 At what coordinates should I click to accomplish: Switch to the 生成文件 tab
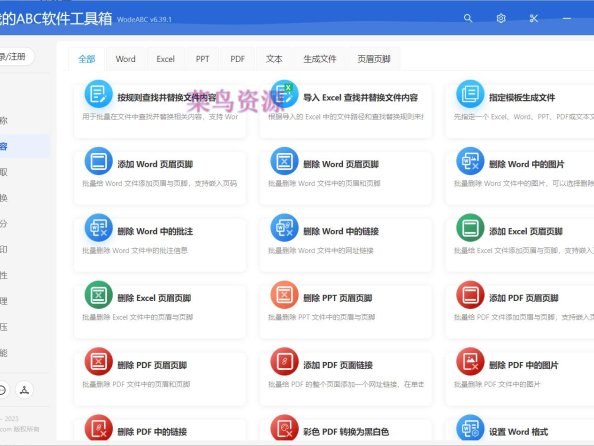point(320,59)
